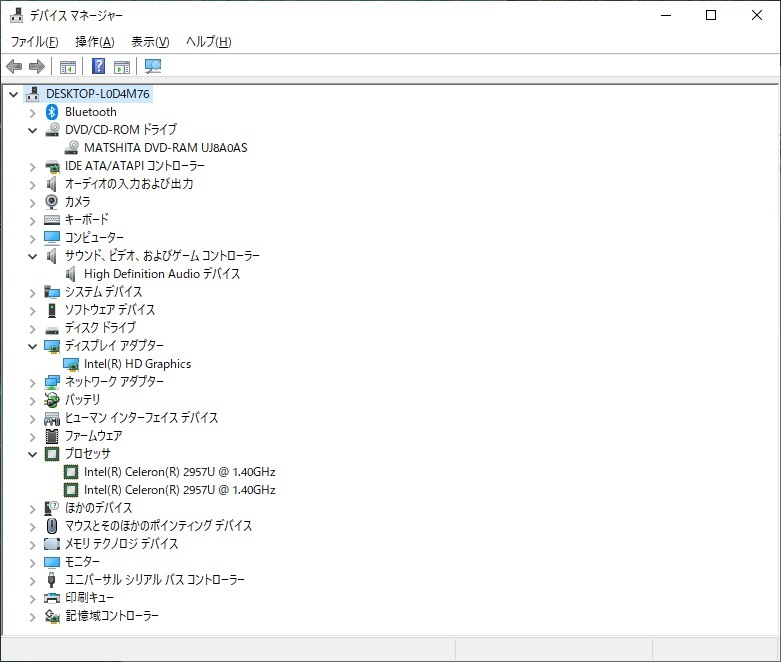The height and width of the screenshot is (662, 781).
Task: Click the DVD/CD-ROM ドライブ drive icon
Action: (x=52, y=130)
